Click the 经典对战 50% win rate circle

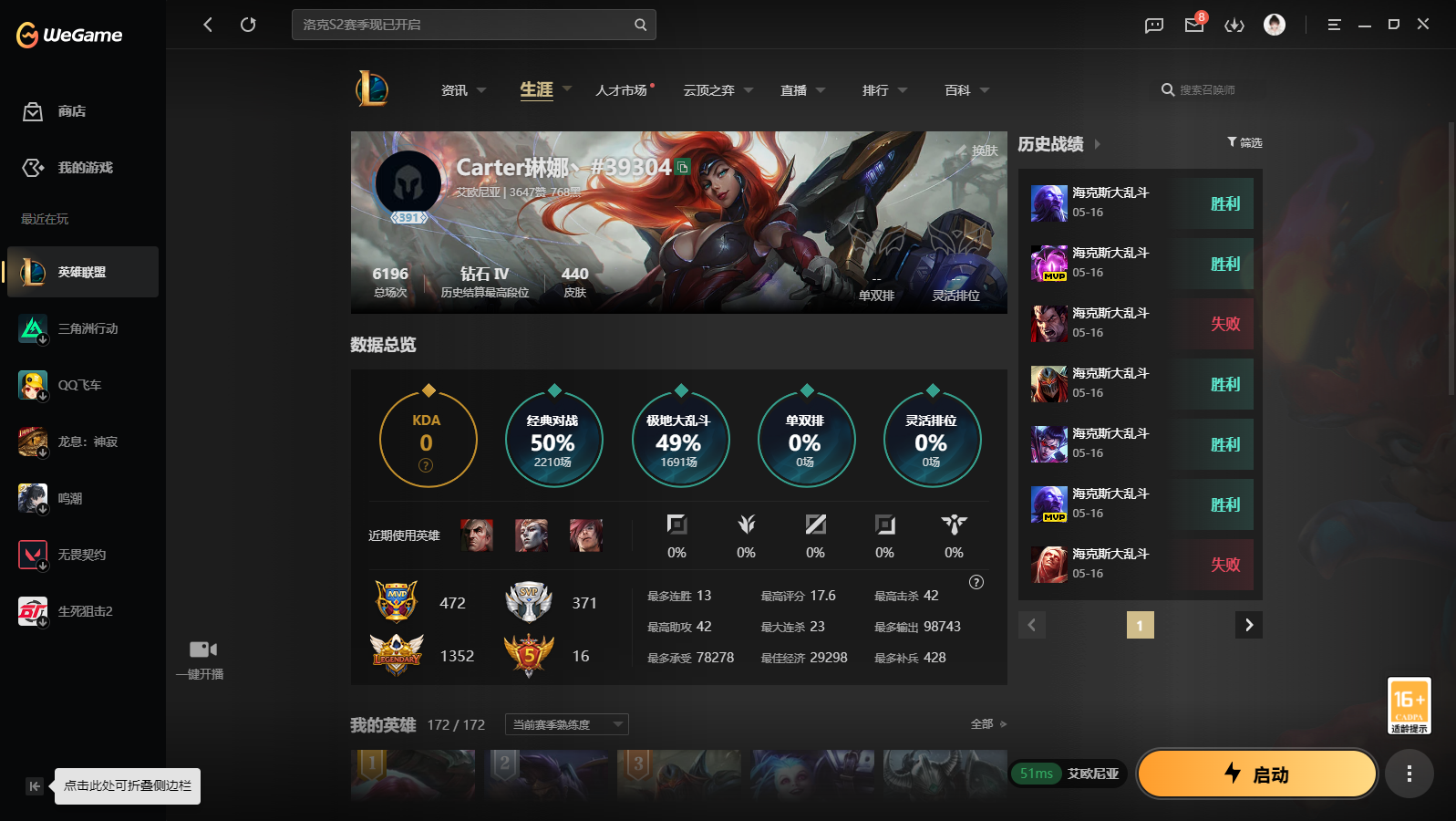click(x=553, y=440)
